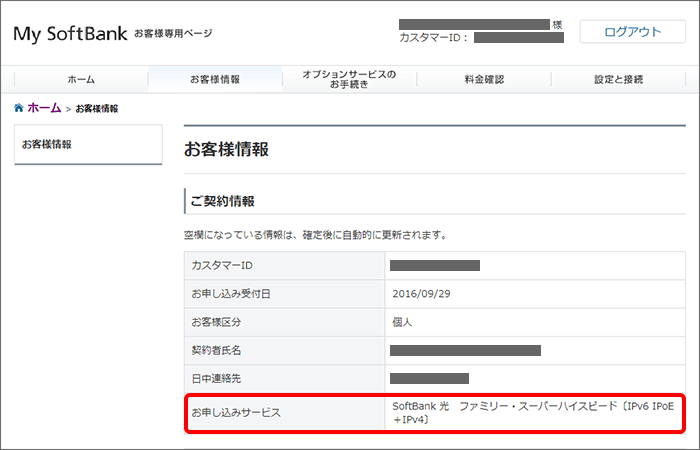Open the 設定と接続 tab

[618, 79]
